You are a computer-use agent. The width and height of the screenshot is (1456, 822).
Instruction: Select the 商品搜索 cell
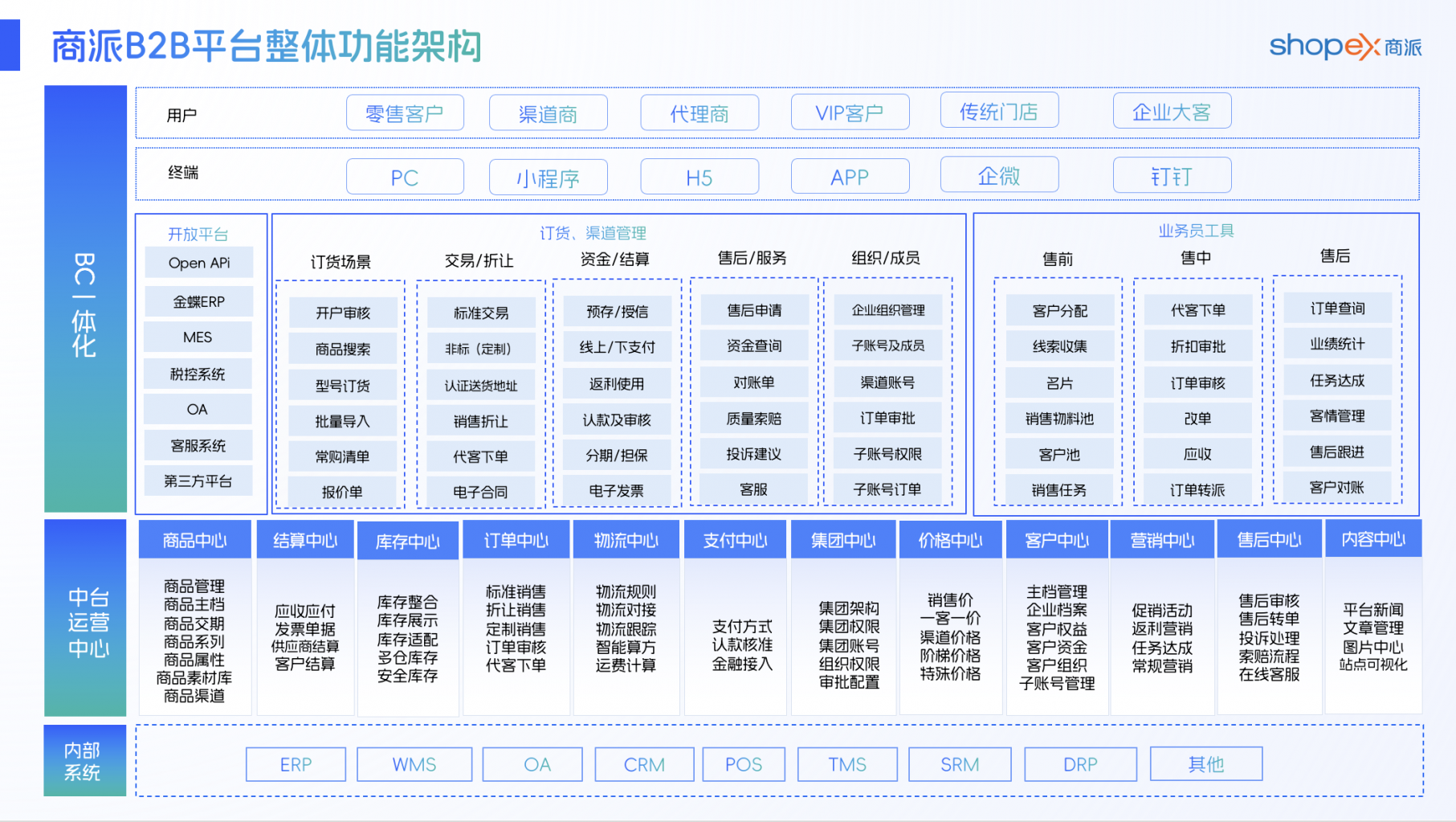point(342,349)
